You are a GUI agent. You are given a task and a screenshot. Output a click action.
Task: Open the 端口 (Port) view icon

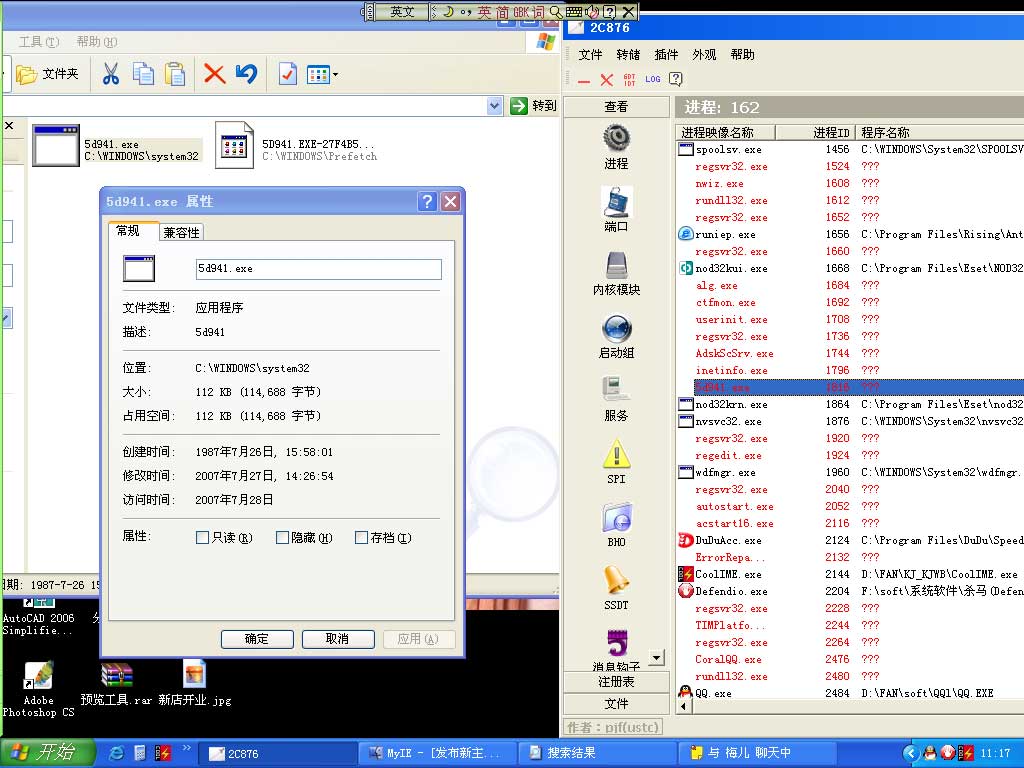coord(616,202)
